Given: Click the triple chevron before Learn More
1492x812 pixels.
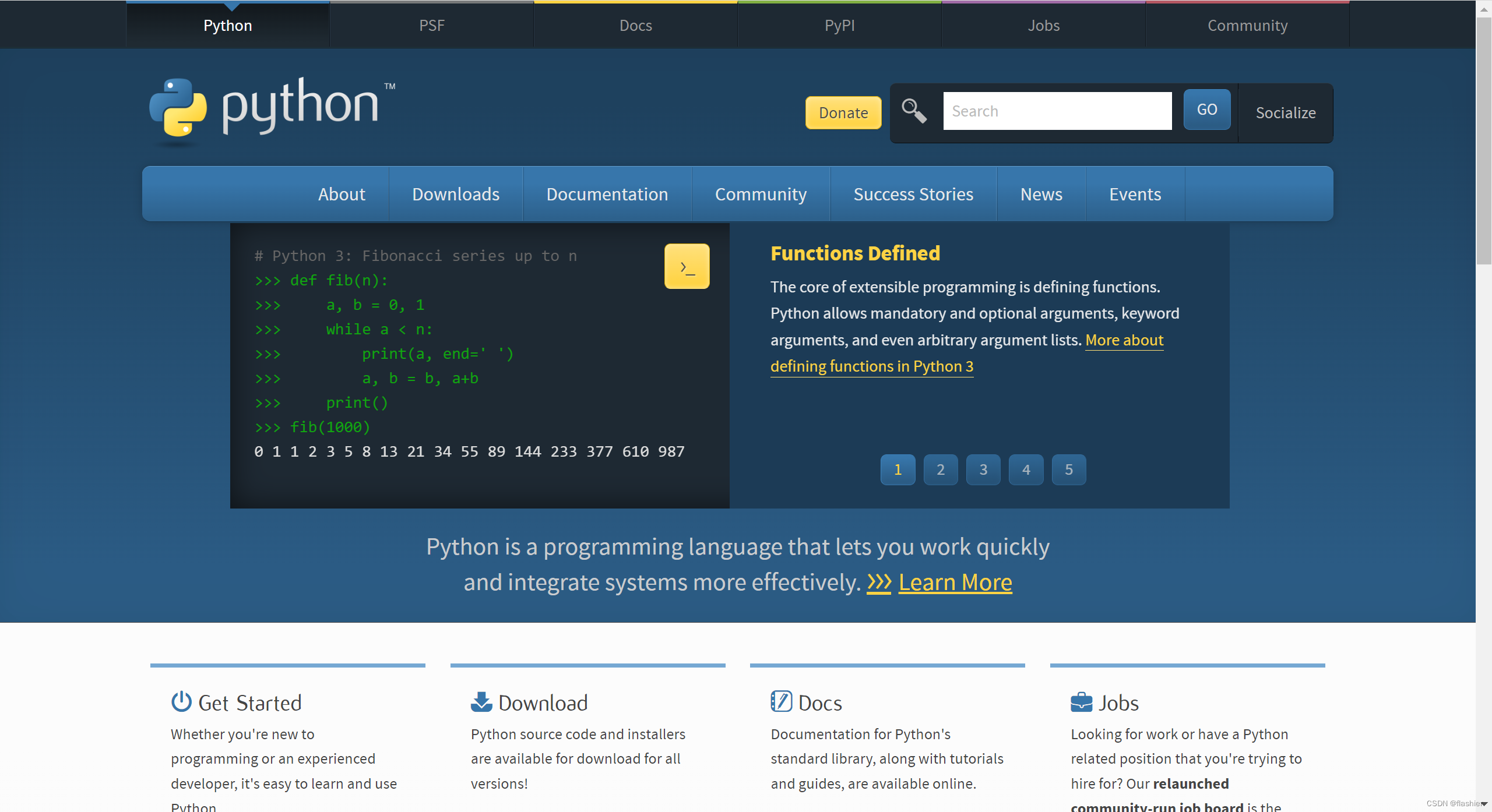Looking at the screenshot, I should coord(879,582).
